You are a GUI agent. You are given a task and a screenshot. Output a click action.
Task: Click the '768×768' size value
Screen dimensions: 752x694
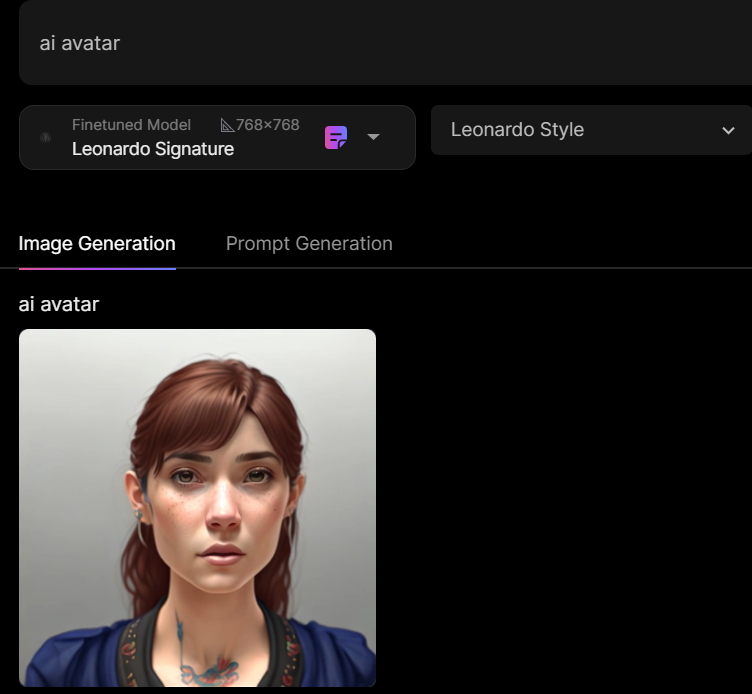268,125
